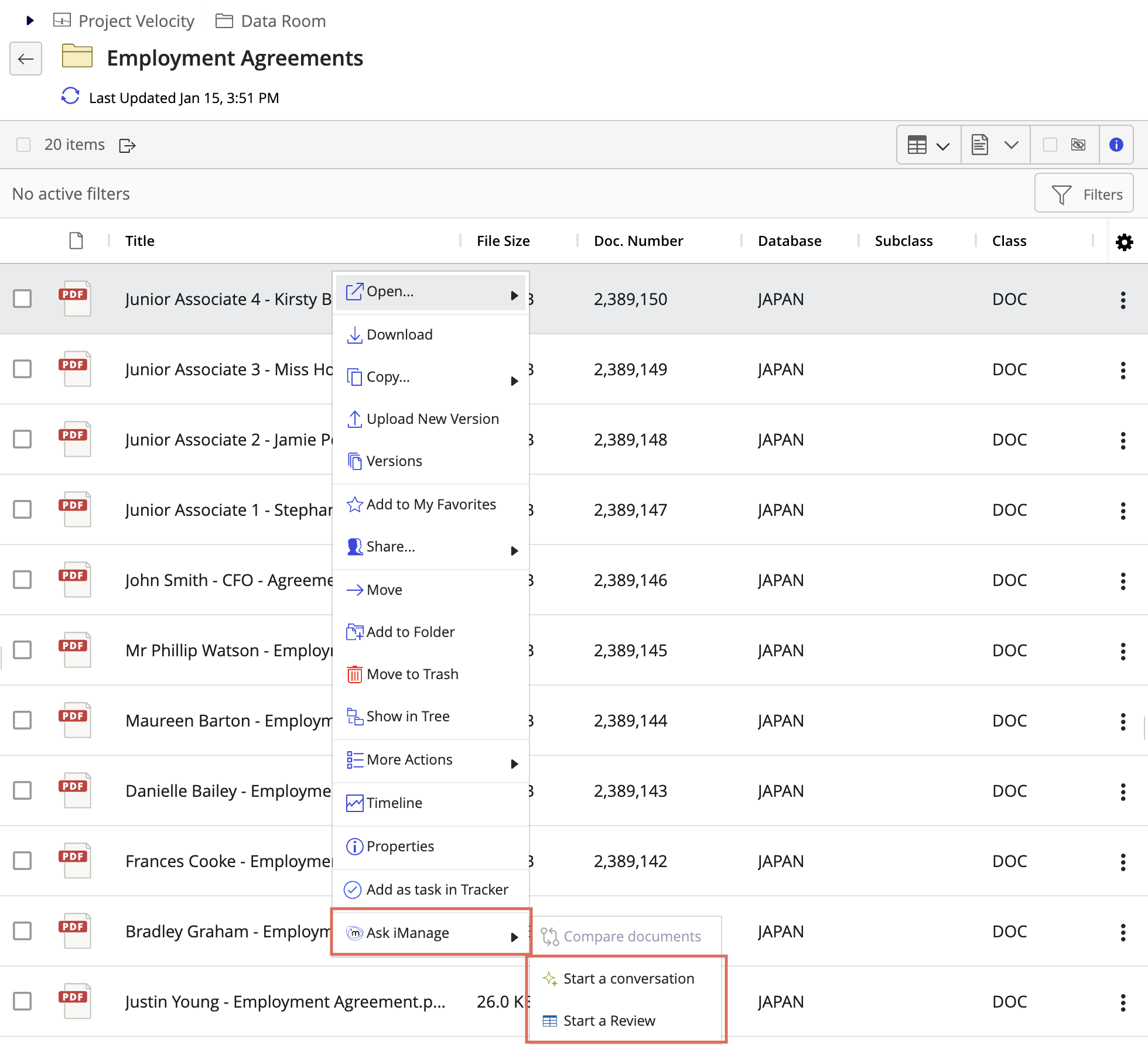
Task: Check the box for Bradley Graham row
Action: click(22, 931)
